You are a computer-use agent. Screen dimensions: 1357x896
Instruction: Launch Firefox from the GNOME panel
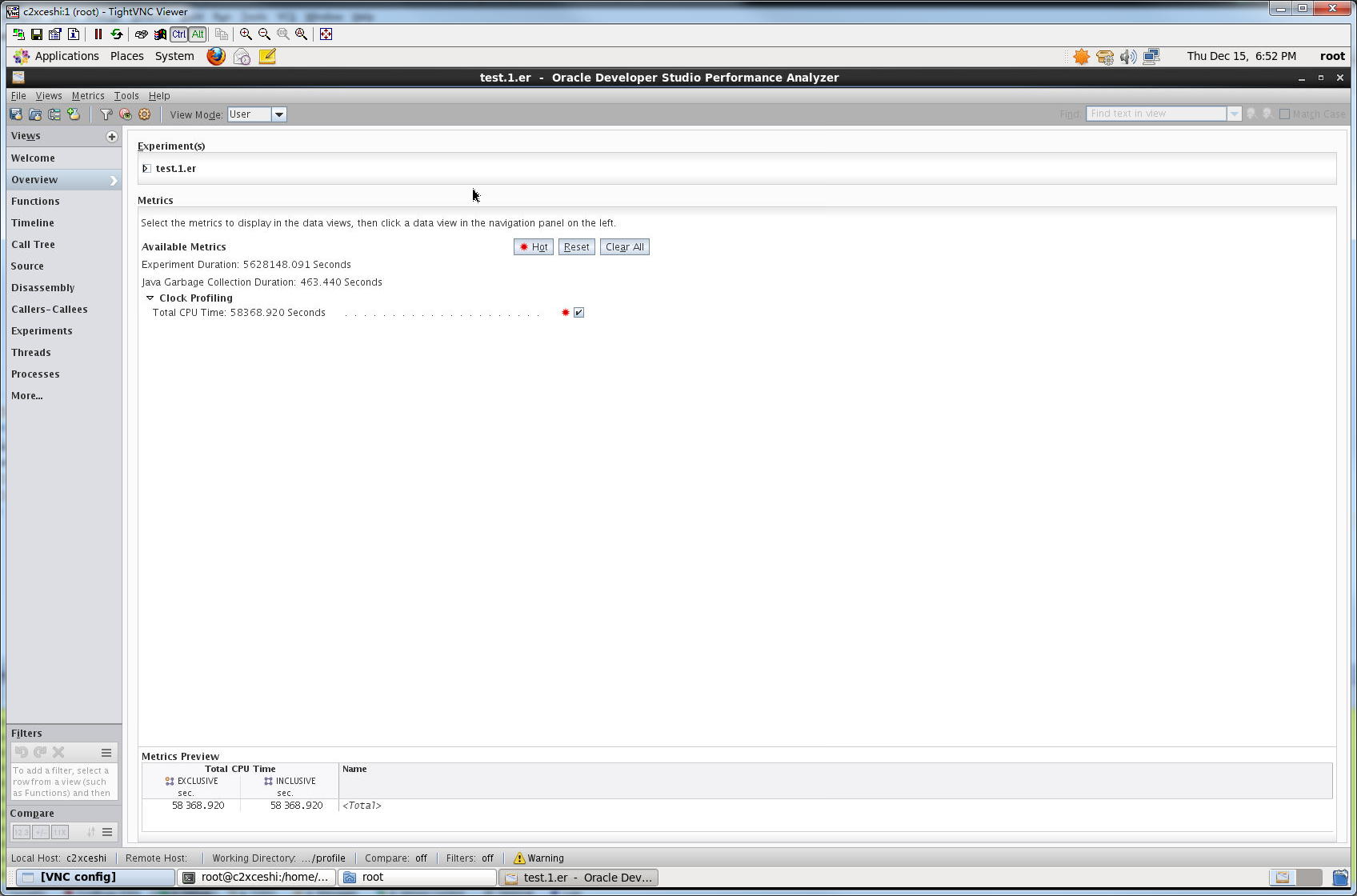pos(216,56)
